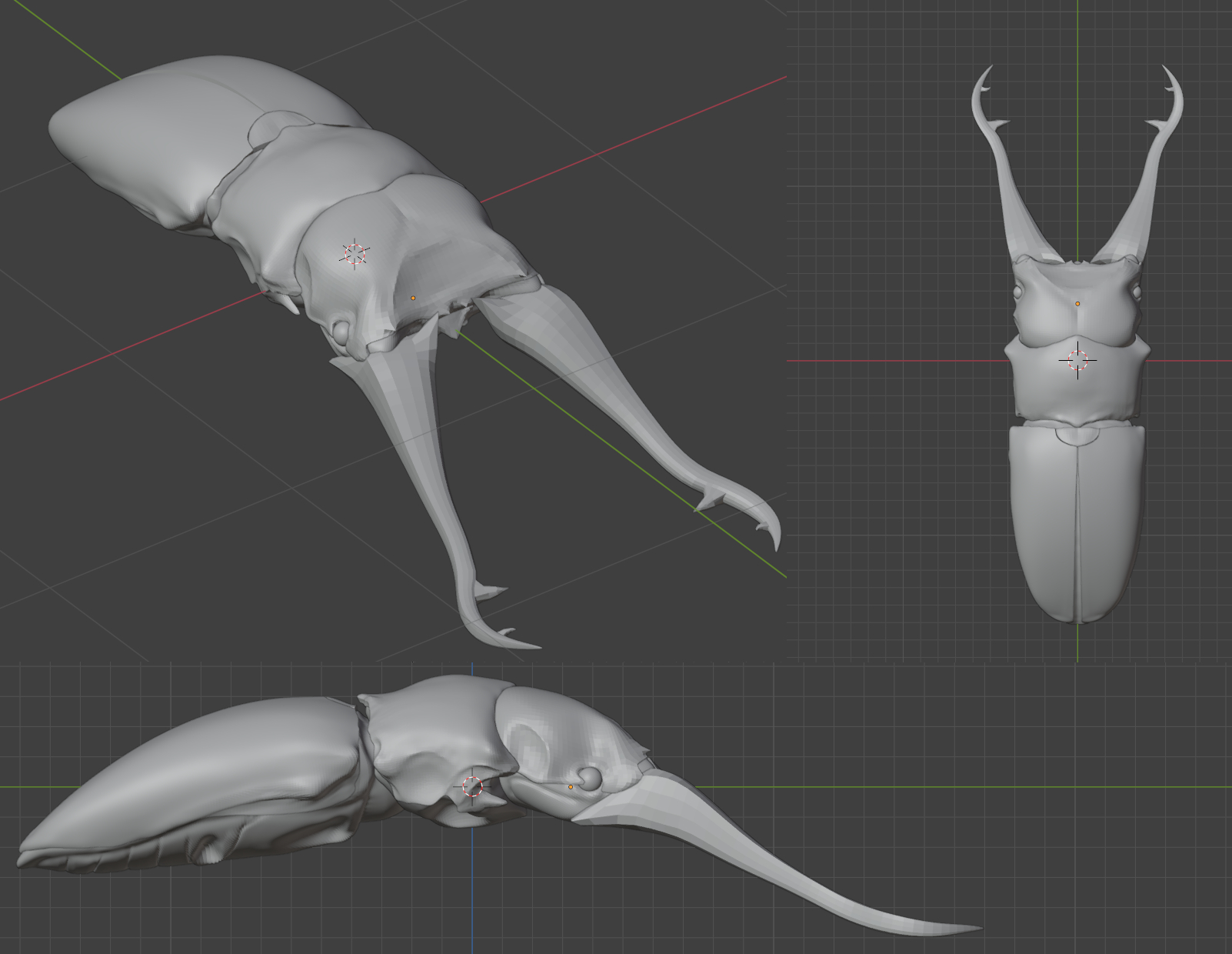Select the beetle's eye in the perspective viewport
Viewport: 1232px width, 954px height.
341,332
